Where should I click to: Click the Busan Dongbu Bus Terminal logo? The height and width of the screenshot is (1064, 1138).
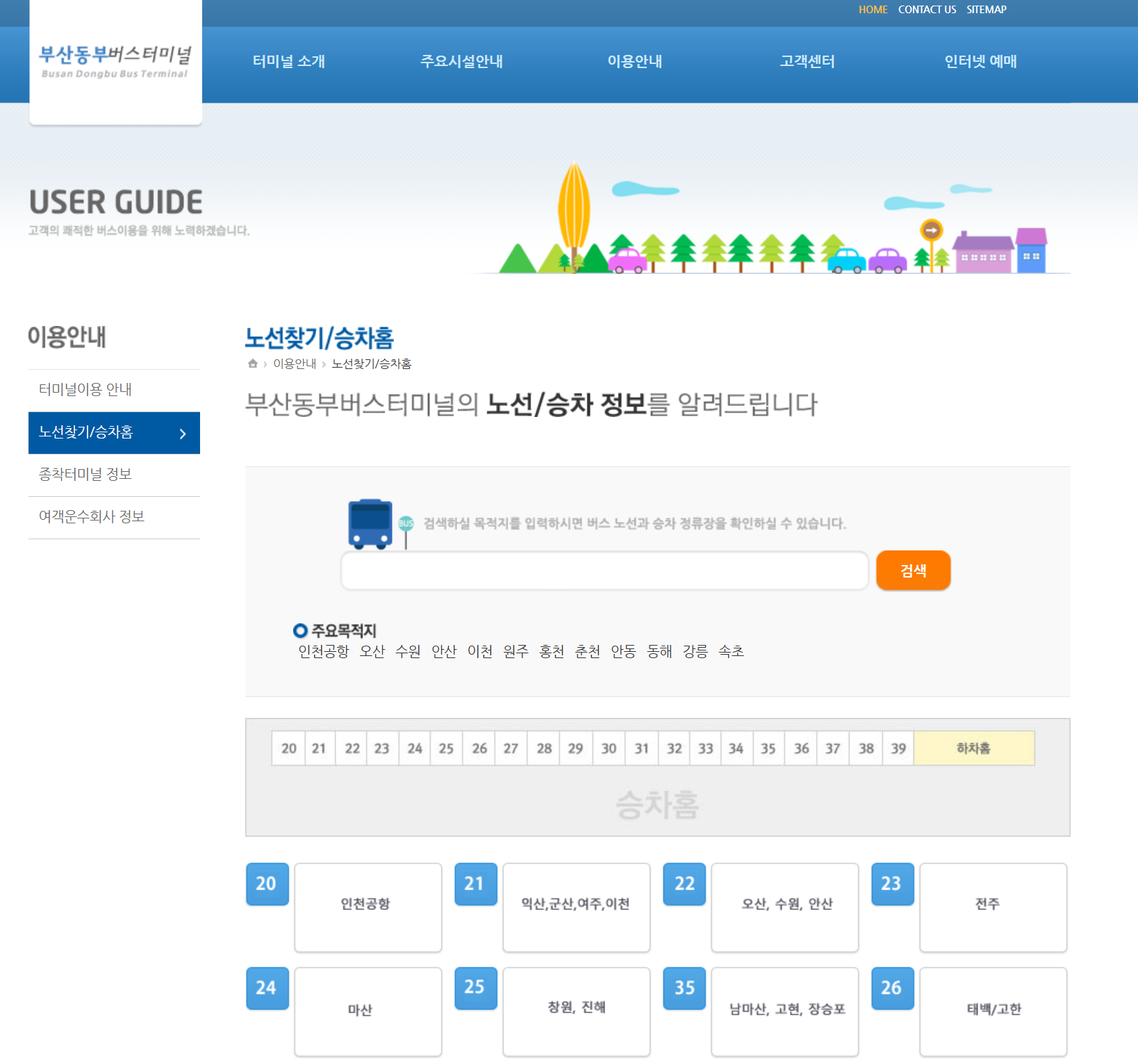pyautogui.click(x=115, y=63)
